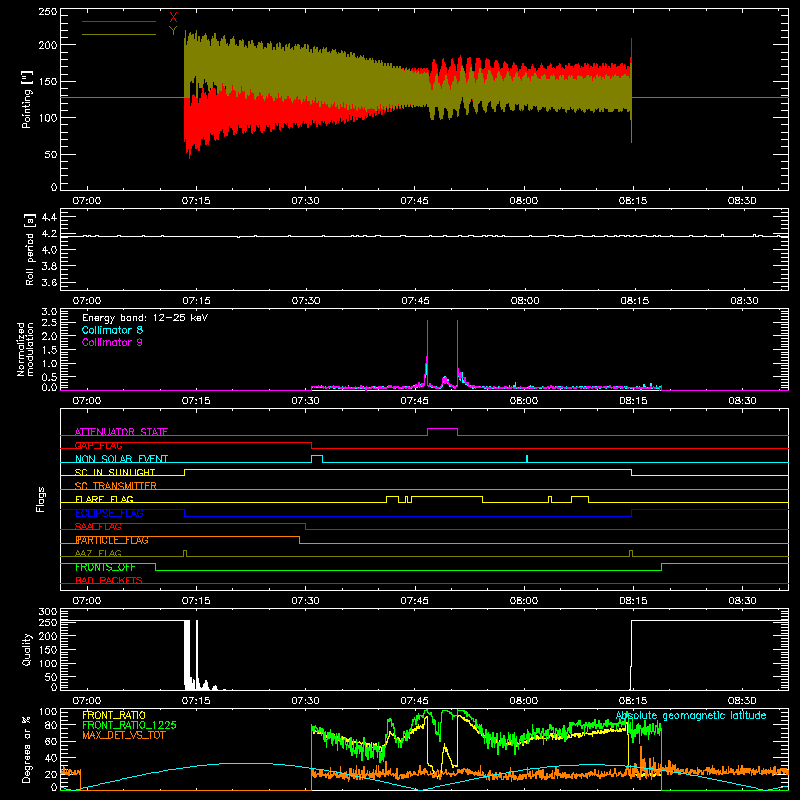Click the NON_SOLAR_EVENT flag label
Image resolution: width=800 pixels, height=800 pixels.
(121, 459)
